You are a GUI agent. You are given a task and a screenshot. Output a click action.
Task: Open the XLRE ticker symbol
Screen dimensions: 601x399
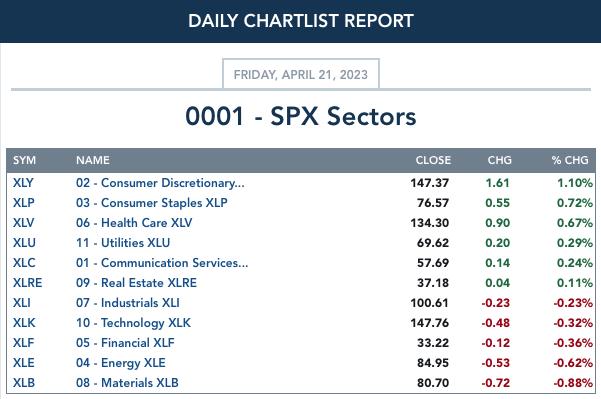pyautogui.click(x=27, y=282)
